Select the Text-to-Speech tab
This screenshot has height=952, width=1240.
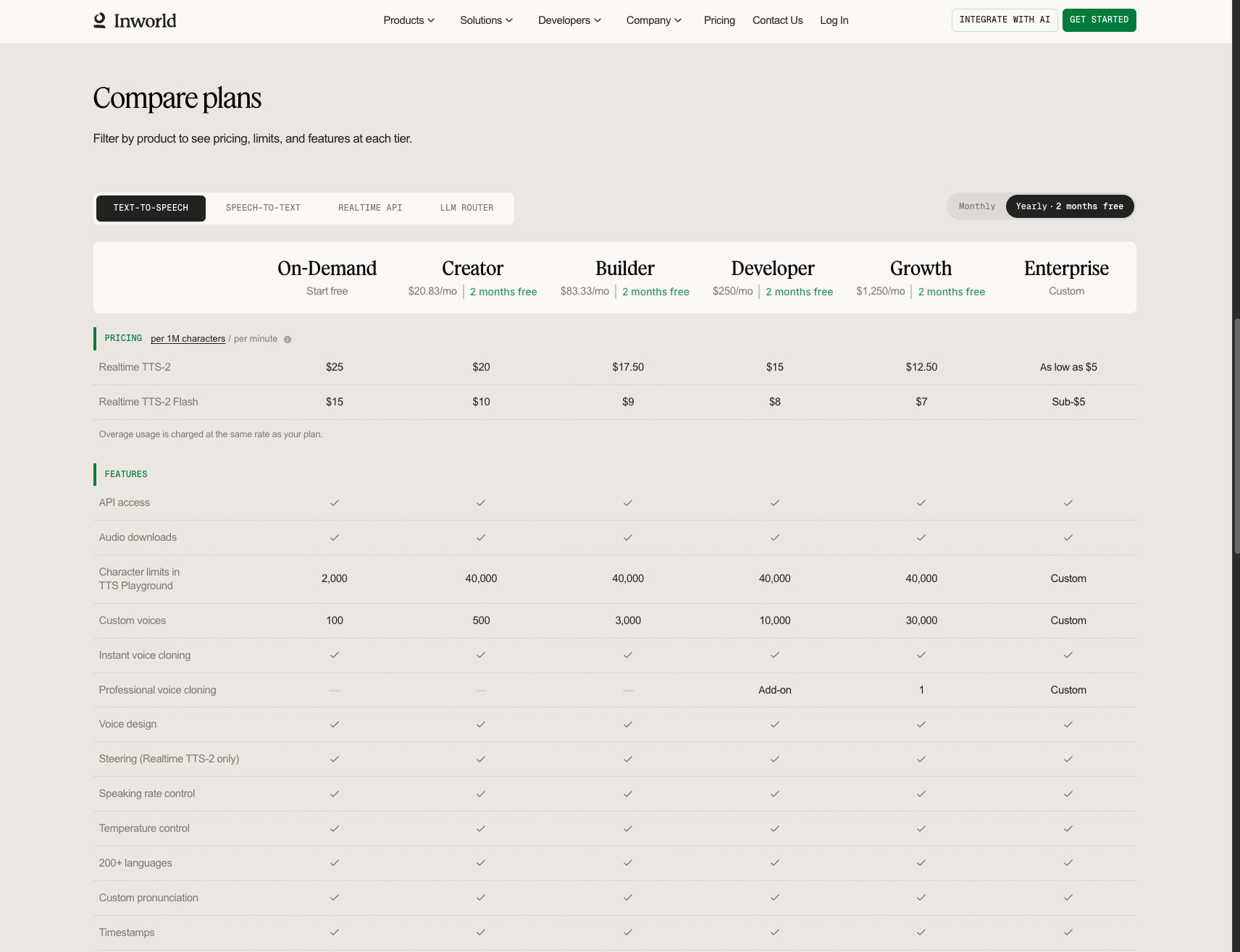pos(151,208)
